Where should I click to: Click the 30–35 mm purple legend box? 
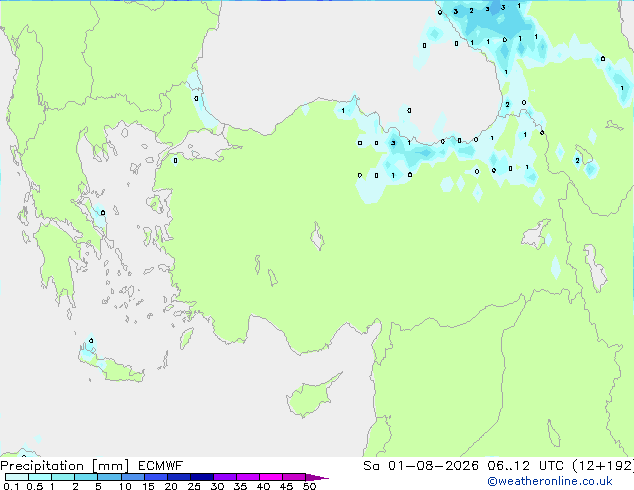pos(225,477)
